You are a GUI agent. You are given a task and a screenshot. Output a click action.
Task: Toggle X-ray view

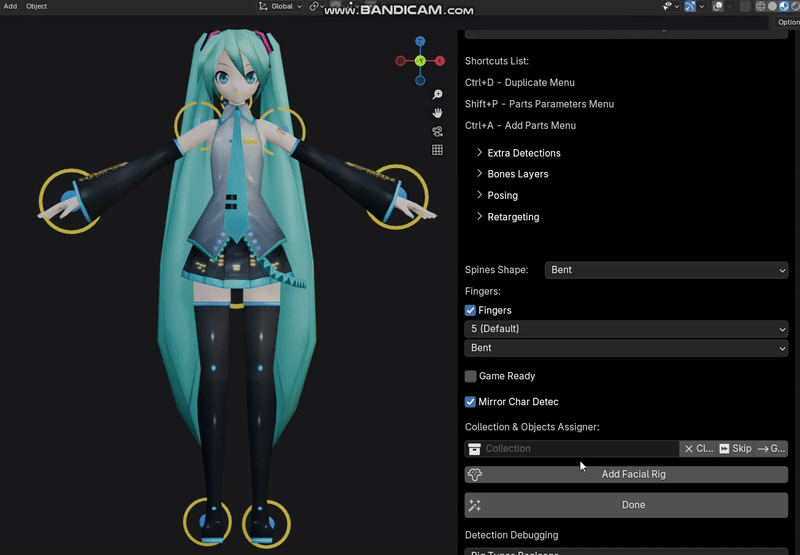[745, 6]
